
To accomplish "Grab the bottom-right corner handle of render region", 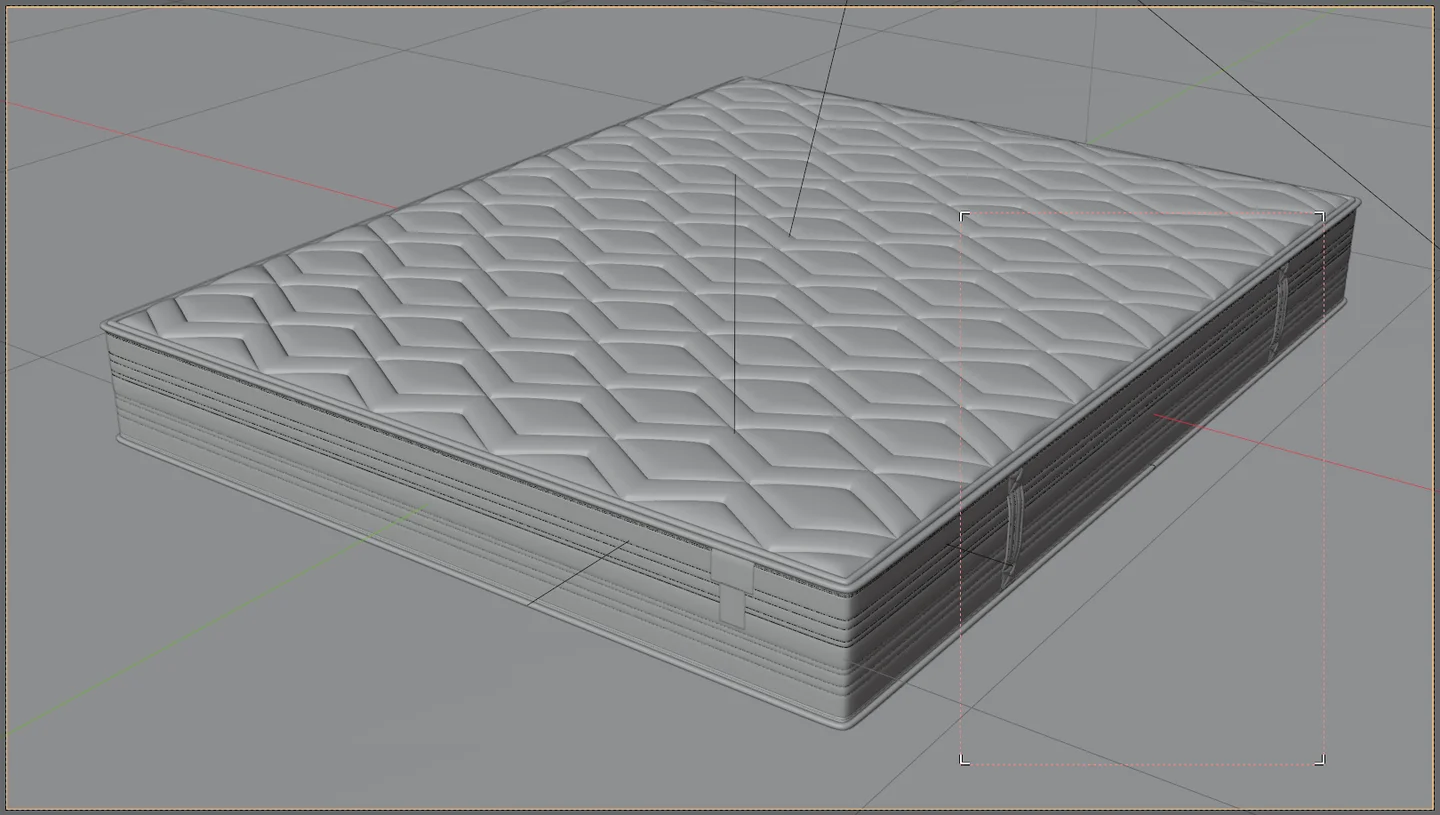I will pos(1321,761).
